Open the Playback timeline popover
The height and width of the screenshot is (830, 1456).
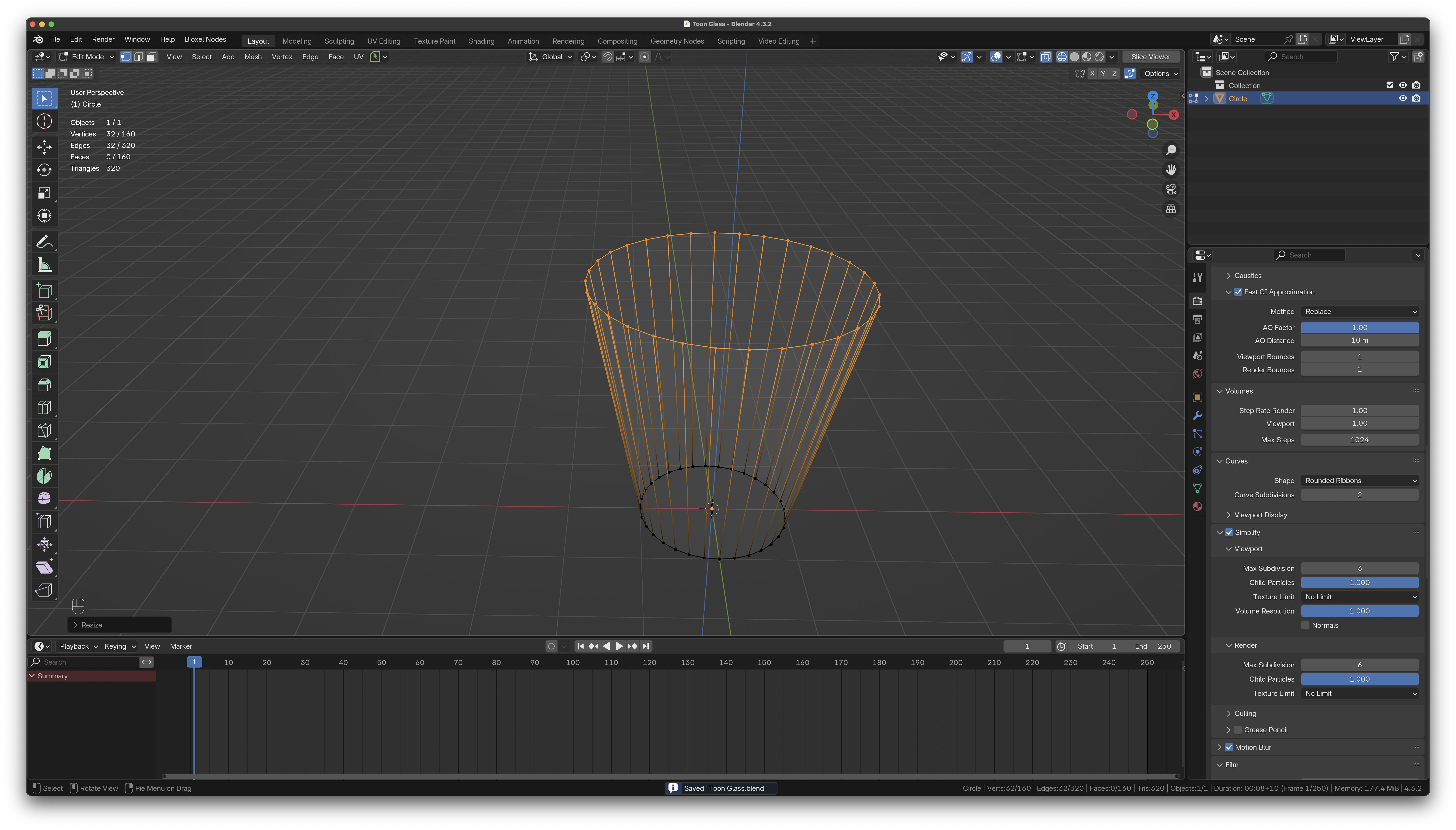coord(78,646)
